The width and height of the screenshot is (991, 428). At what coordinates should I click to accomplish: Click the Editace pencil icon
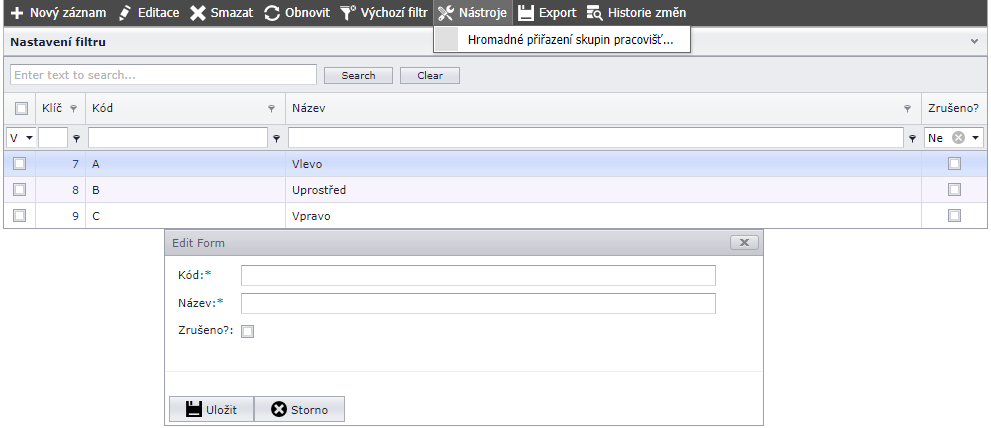[125, 13]
